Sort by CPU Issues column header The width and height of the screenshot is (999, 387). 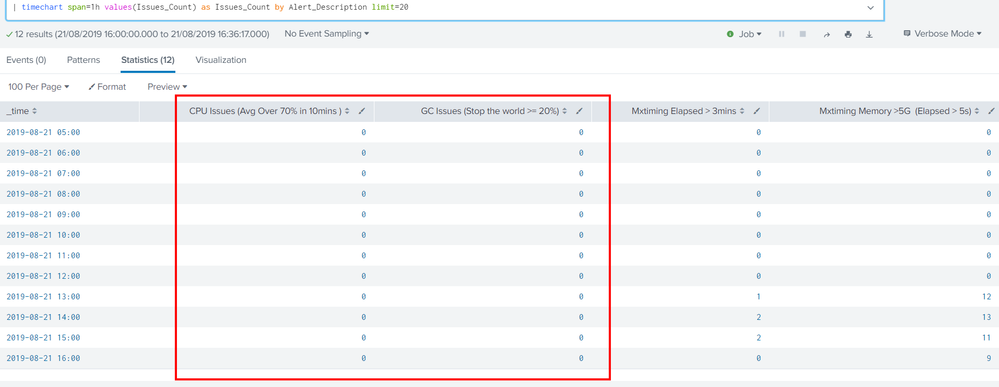coord(270,111)
